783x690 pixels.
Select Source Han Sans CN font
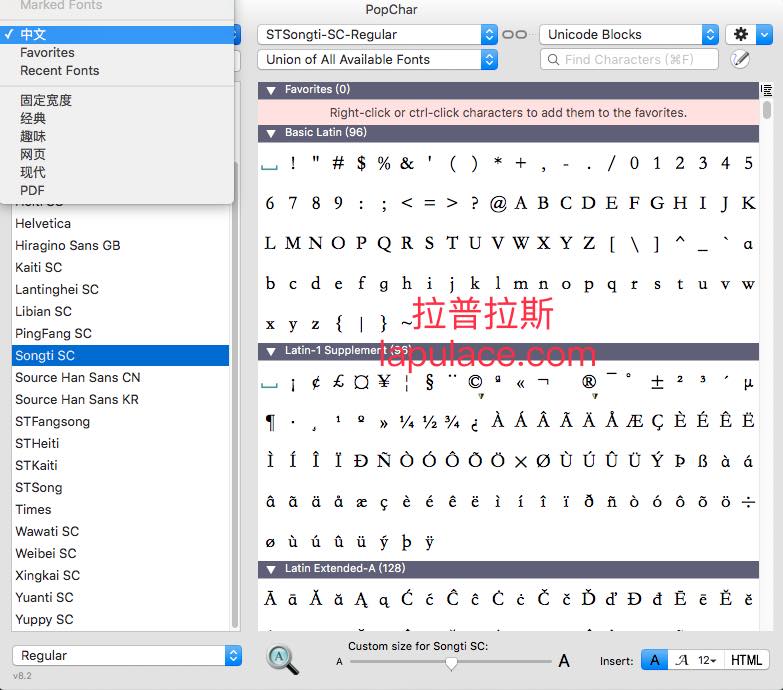pyautogui.click(x=120, y=377)
